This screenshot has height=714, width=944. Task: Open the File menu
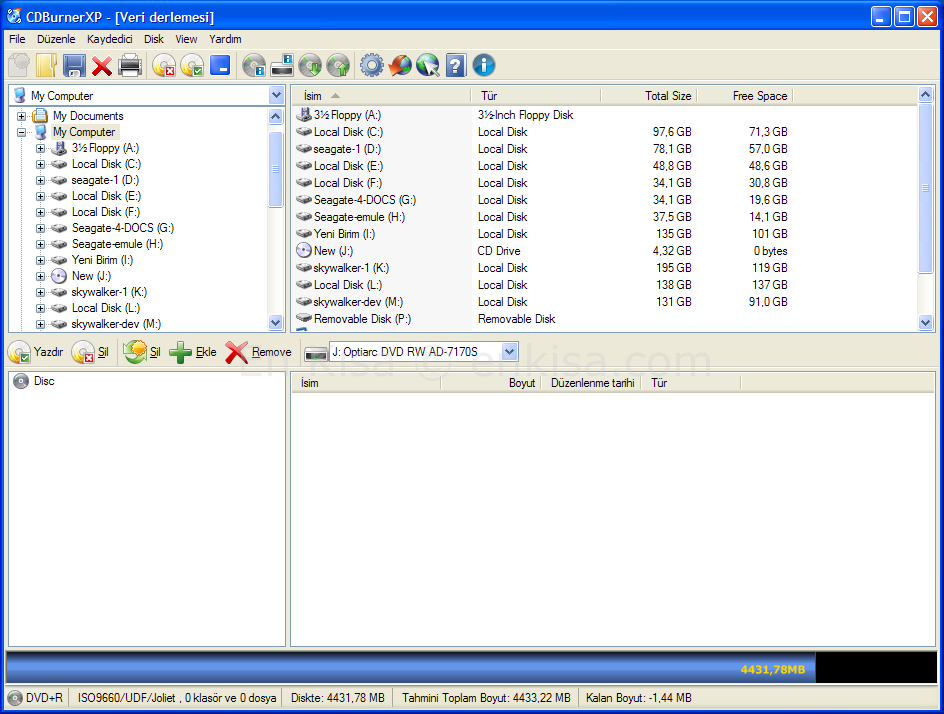17,39
